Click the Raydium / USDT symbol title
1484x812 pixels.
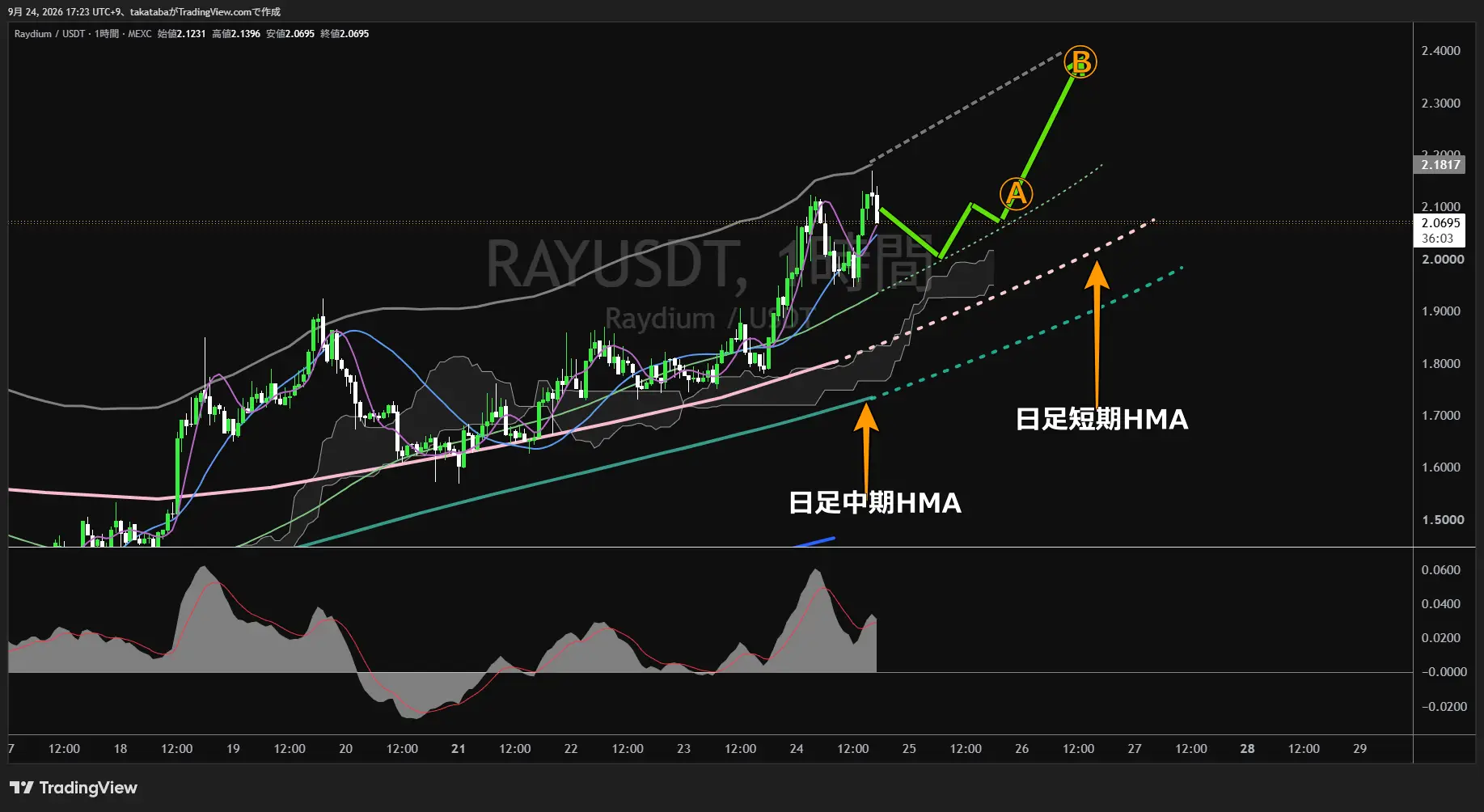(49, 34)
